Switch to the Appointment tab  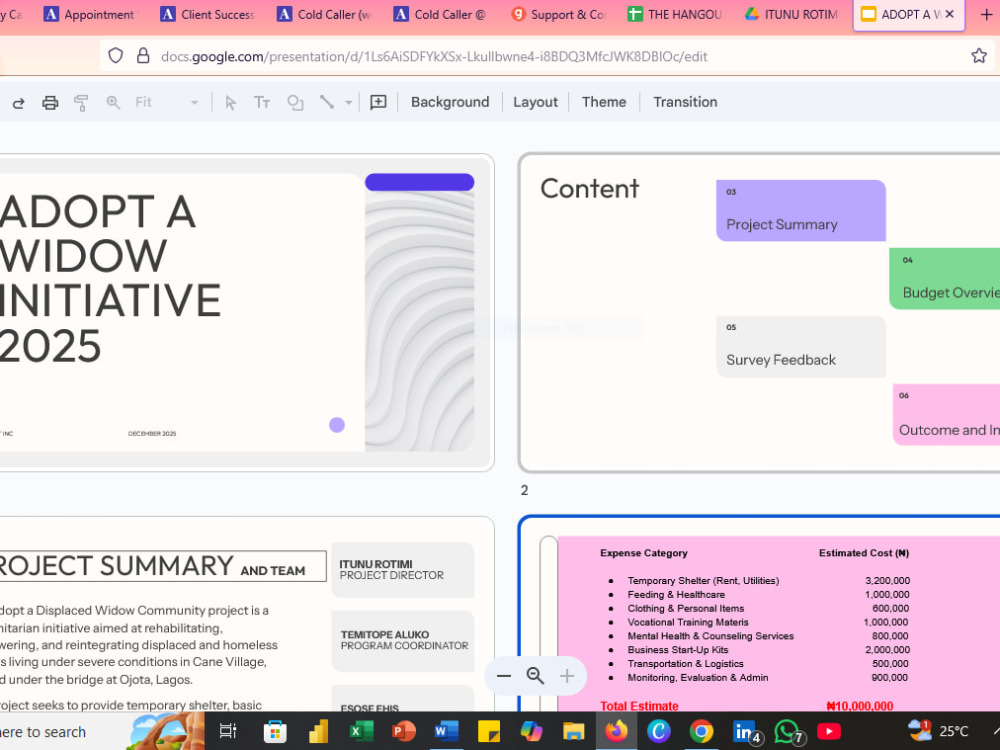[89, 14]
